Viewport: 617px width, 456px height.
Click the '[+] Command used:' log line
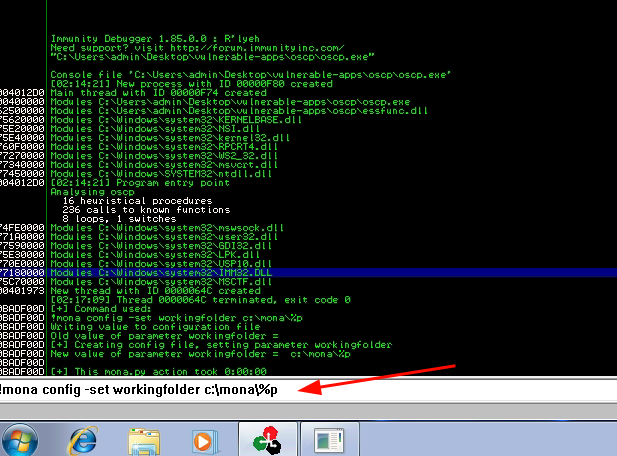tap(101, 309)
